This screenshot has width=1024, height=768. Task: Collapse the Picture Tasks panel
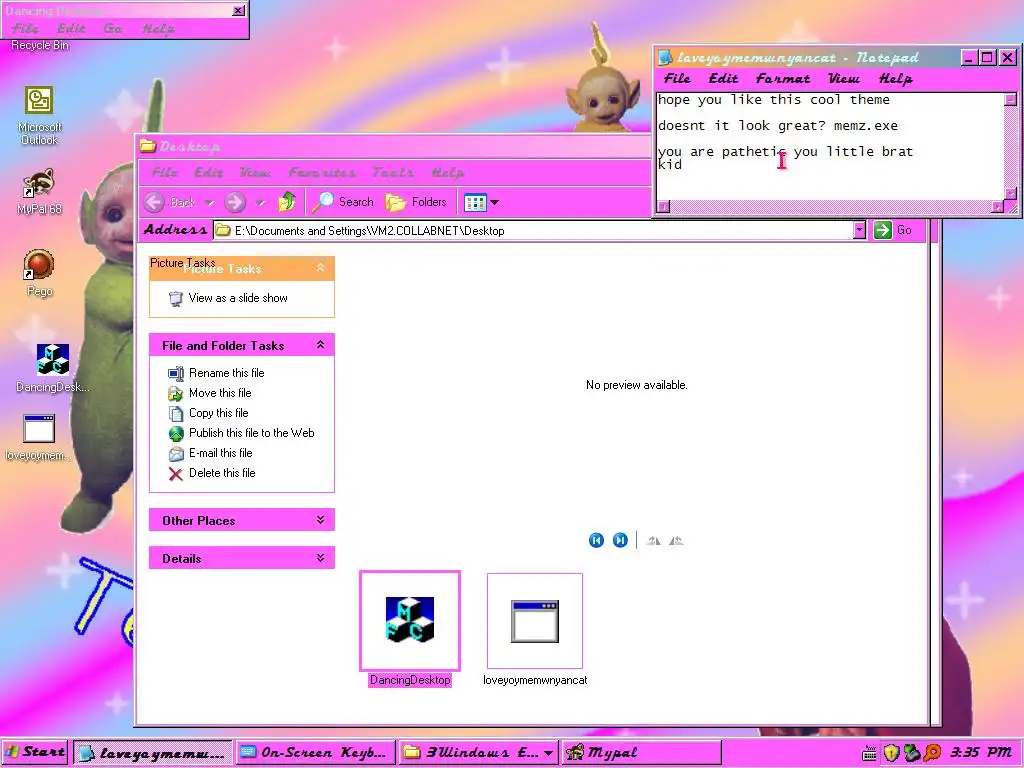coord(320,268)
